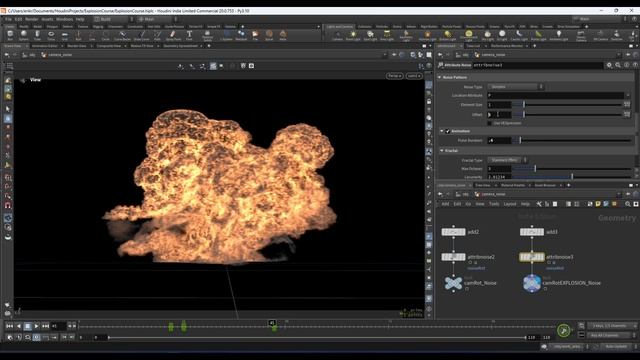Open network editor Layout menu
Viewport: 640px width, 360px height.
(x=510, y=204)
